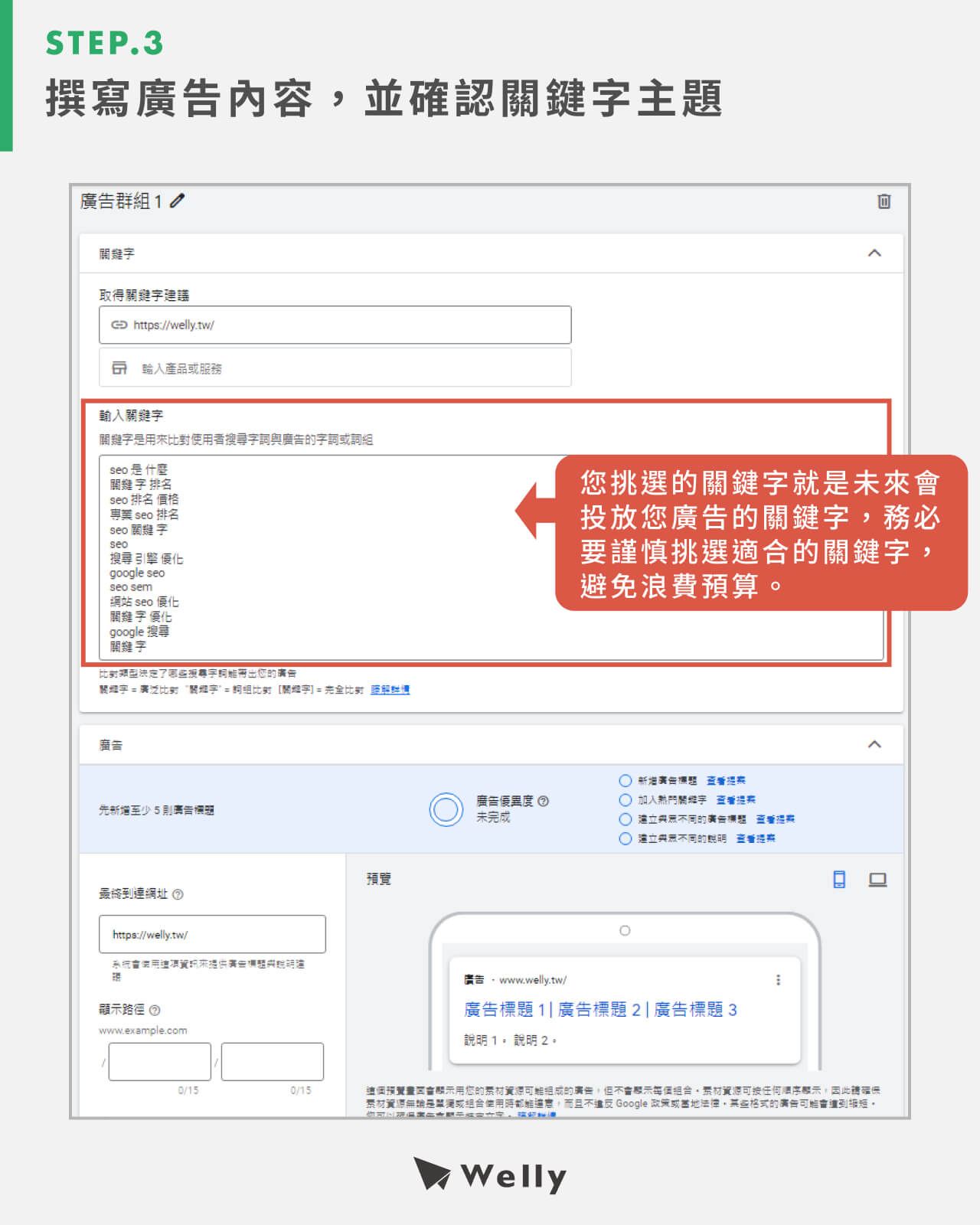This screenshot has width=980, height=1225.
Task: Click the link icon in the URL field
Action: 119,325
